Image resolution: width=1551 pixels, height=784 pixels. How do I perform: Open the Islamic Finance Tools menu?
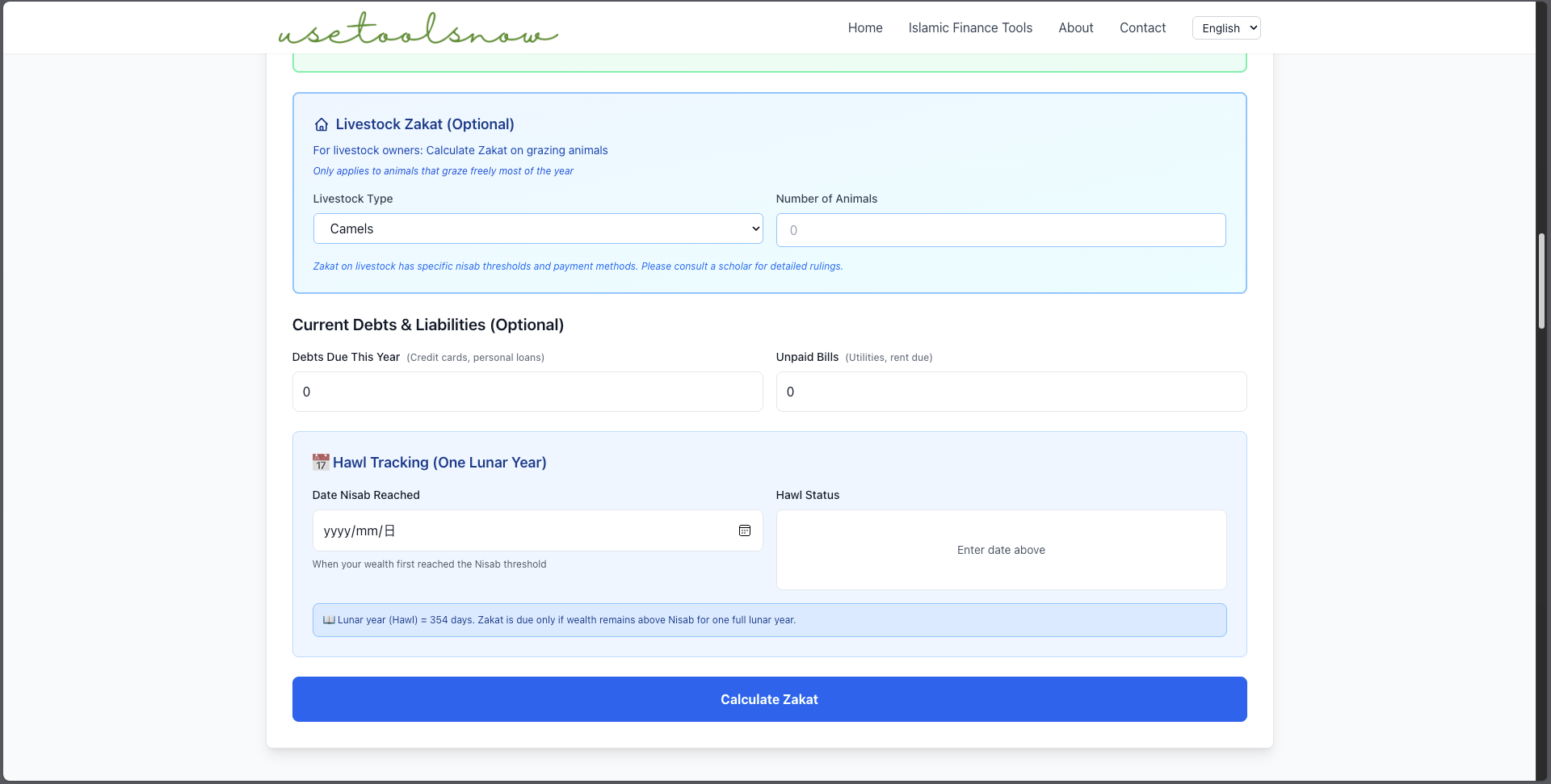pos(969,27)
